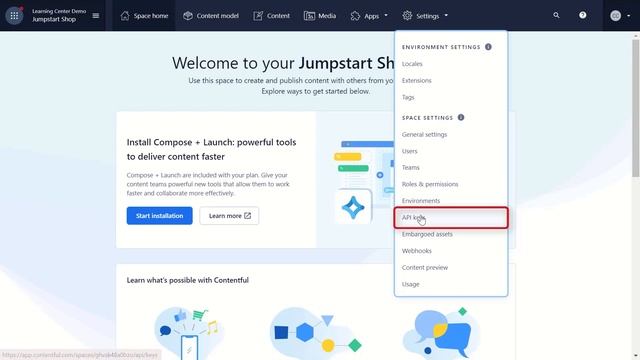The image size is (640, 360).
Task: Click the user avatar
Action: click(616, 16)
